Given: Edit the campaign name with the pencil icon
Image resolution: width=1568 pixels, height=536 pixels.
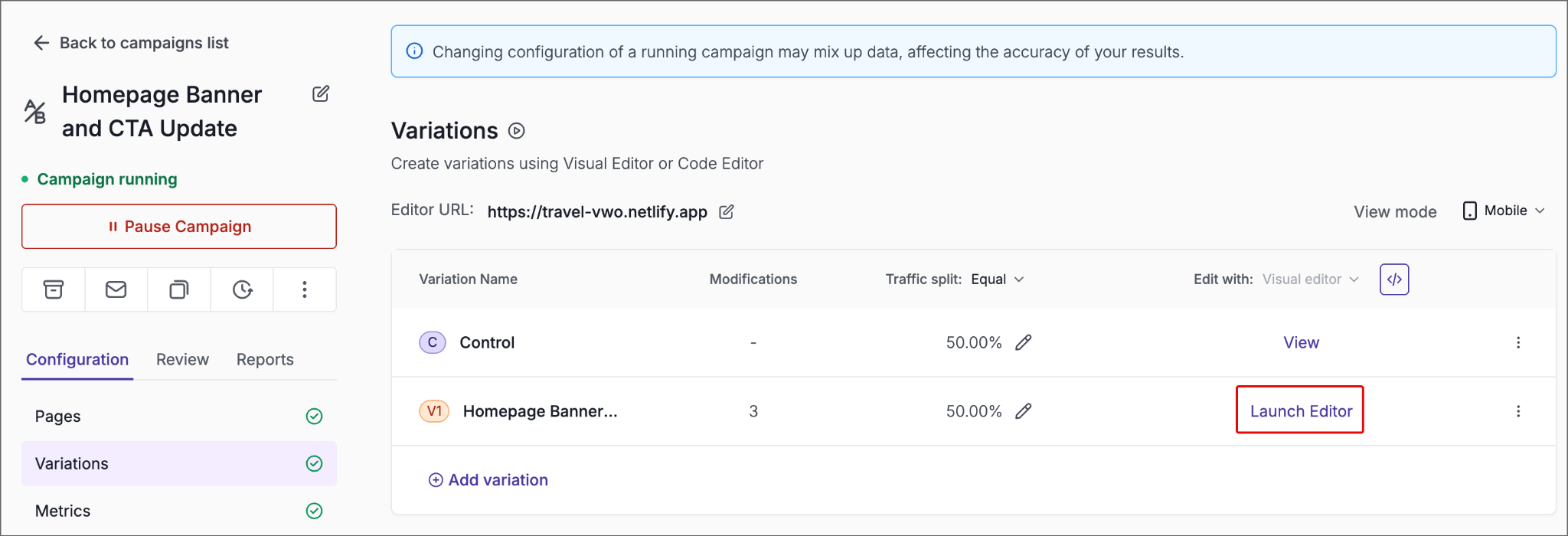Looking at the screenshot, I should tap(321, 94).
